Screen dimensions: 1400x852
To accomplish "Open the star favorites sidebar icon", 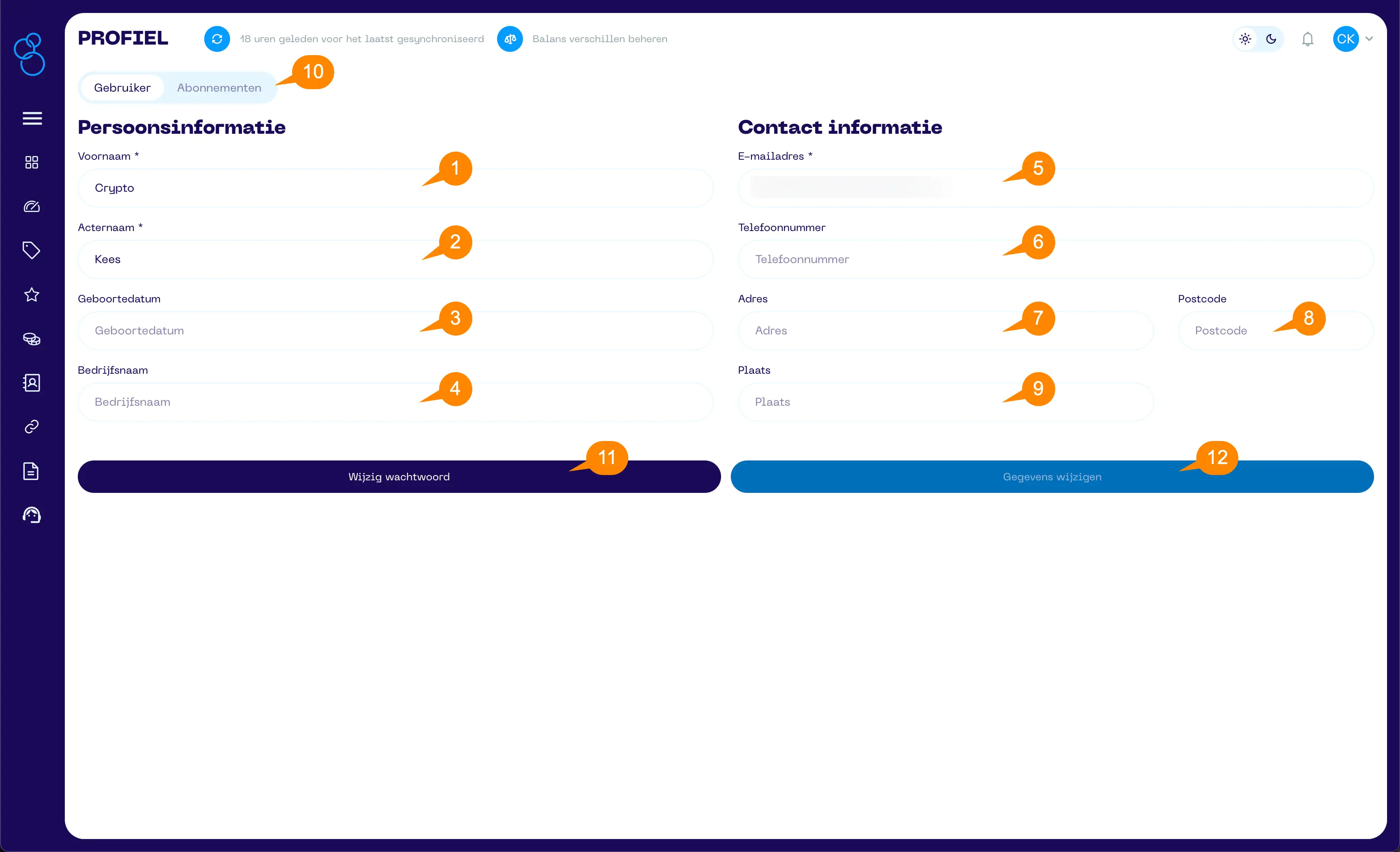I will [x=32, y=294].
